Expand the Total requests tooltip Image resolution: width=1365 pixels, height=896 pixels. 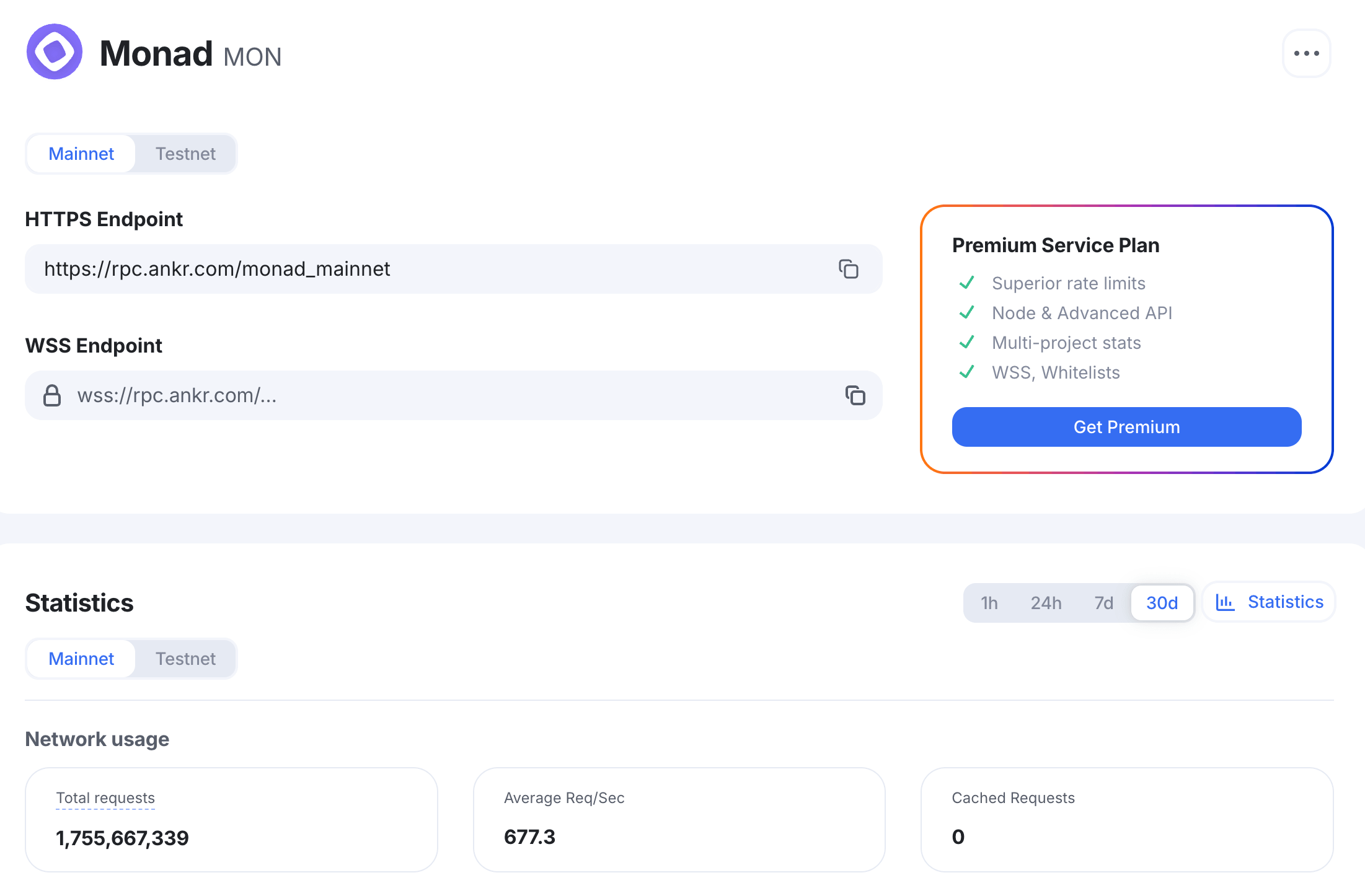pyautogui.click(x=105, y=798)
